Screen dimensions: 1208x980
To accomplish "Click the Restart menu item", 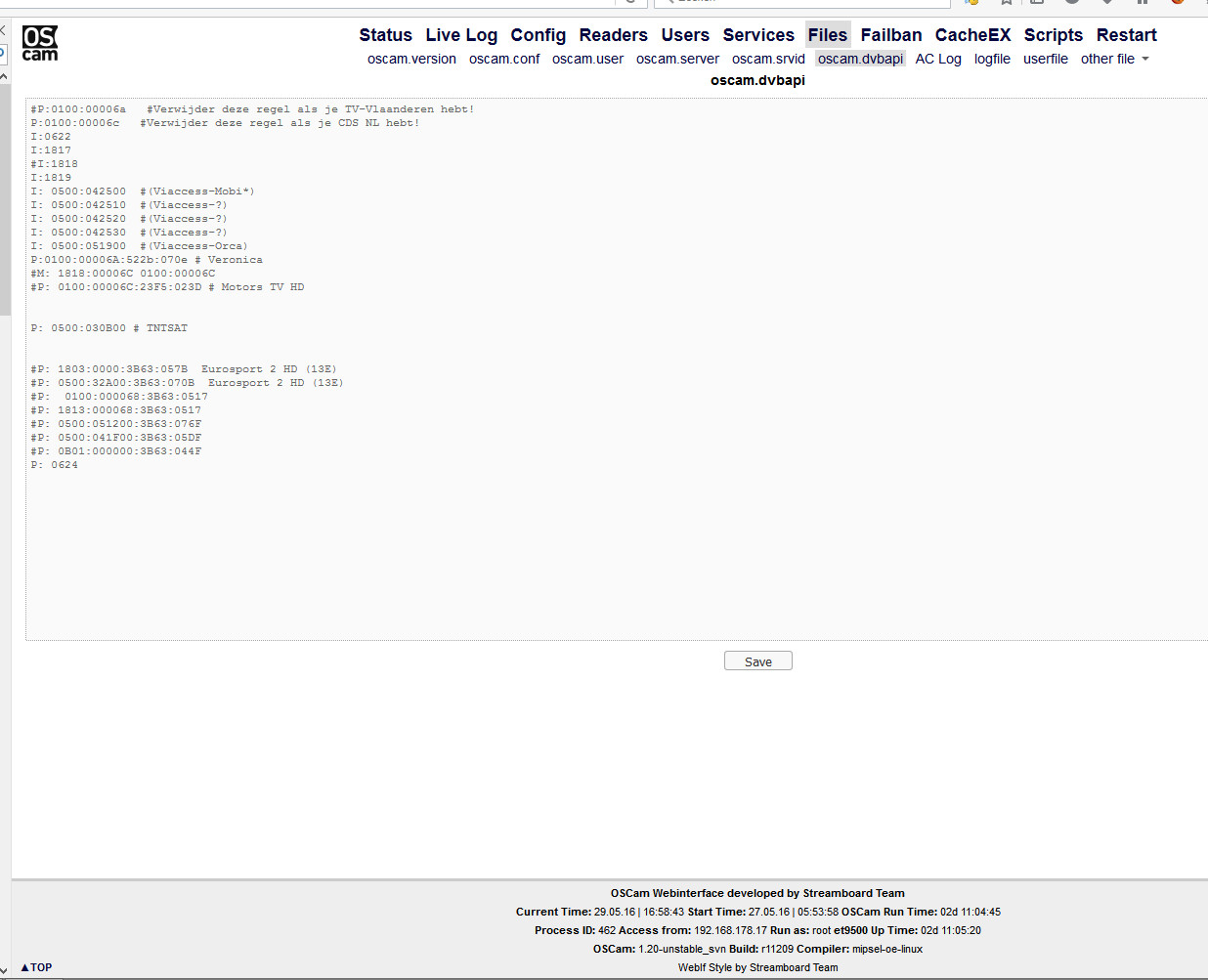I will coord(1126,35).
